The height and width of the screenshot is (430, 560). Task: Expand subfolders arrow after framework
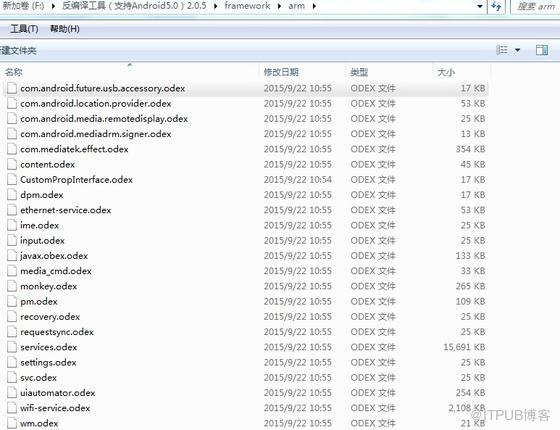click(279, 6)
